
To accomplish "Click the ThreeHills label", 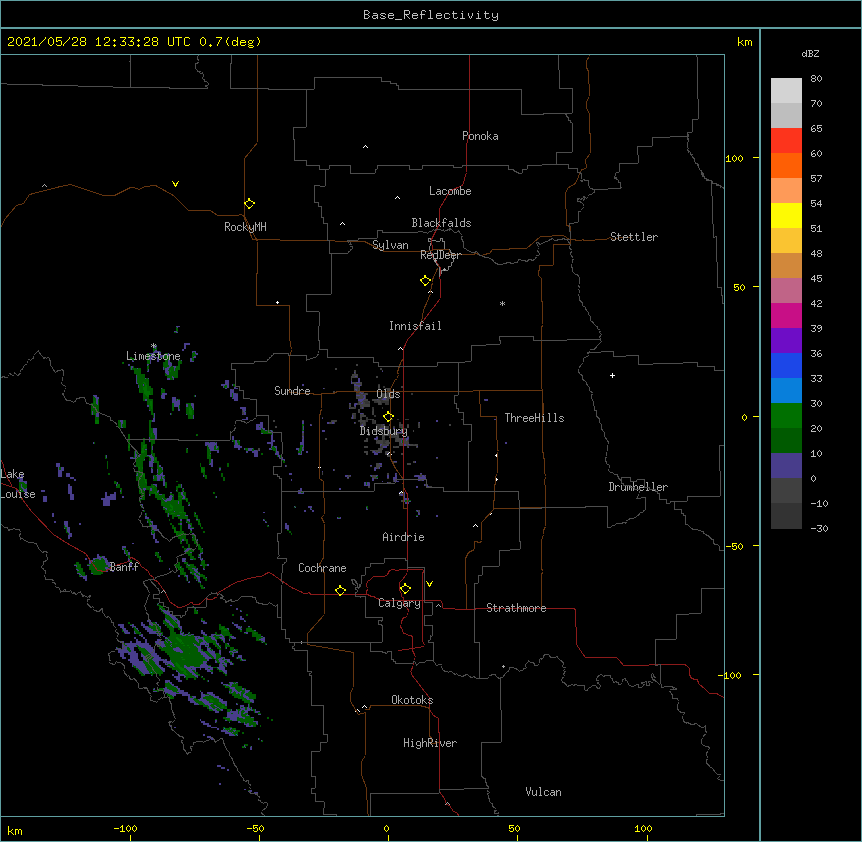I will click(534, 418).
